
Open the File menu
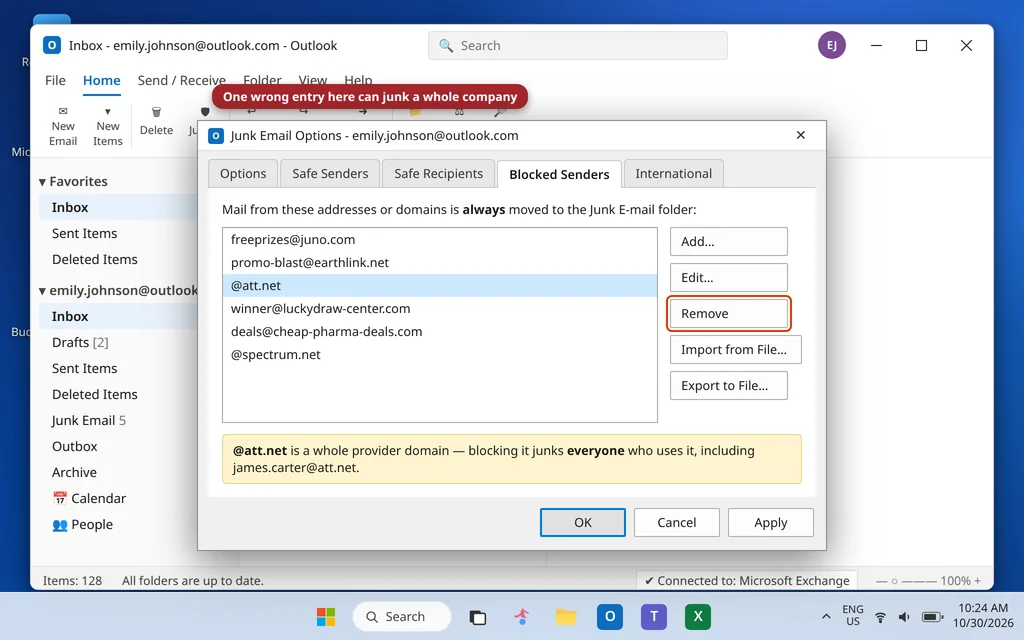55,80
